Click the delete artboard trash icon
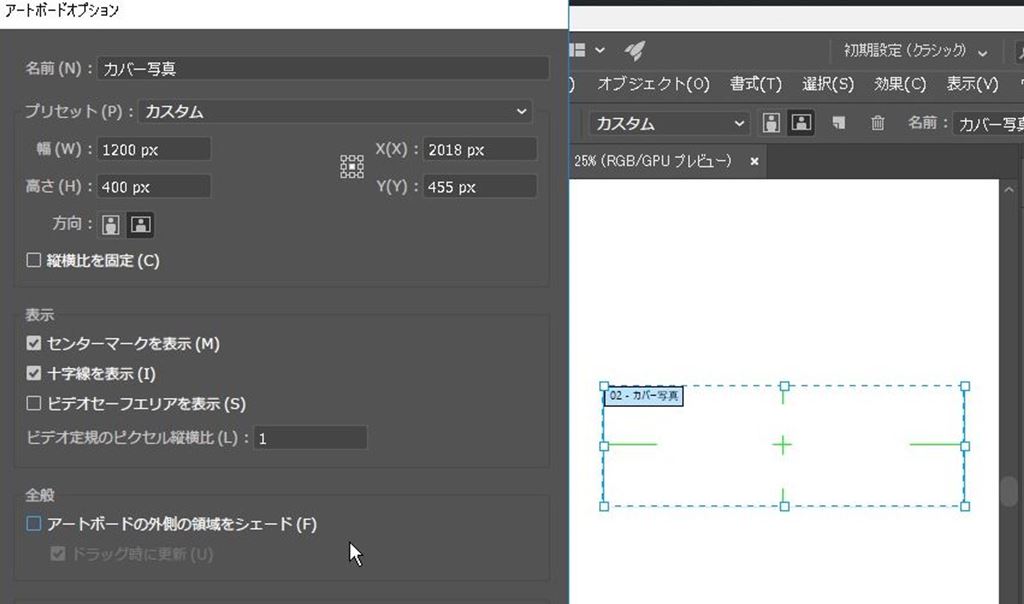Viewport: 1024px width, 604px height. (877, 123)
